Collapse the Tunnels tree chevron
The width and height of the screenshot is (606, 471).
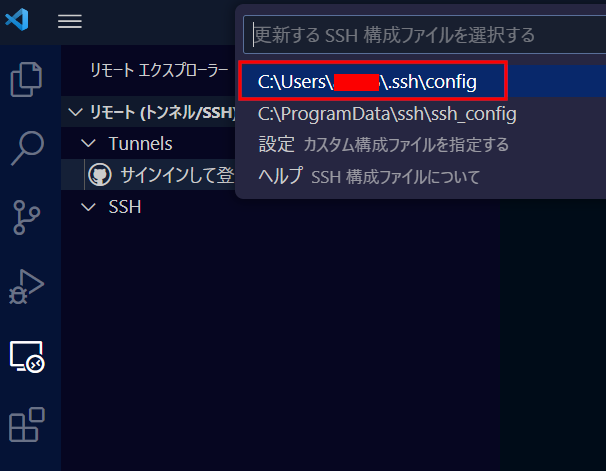(89, 144)
